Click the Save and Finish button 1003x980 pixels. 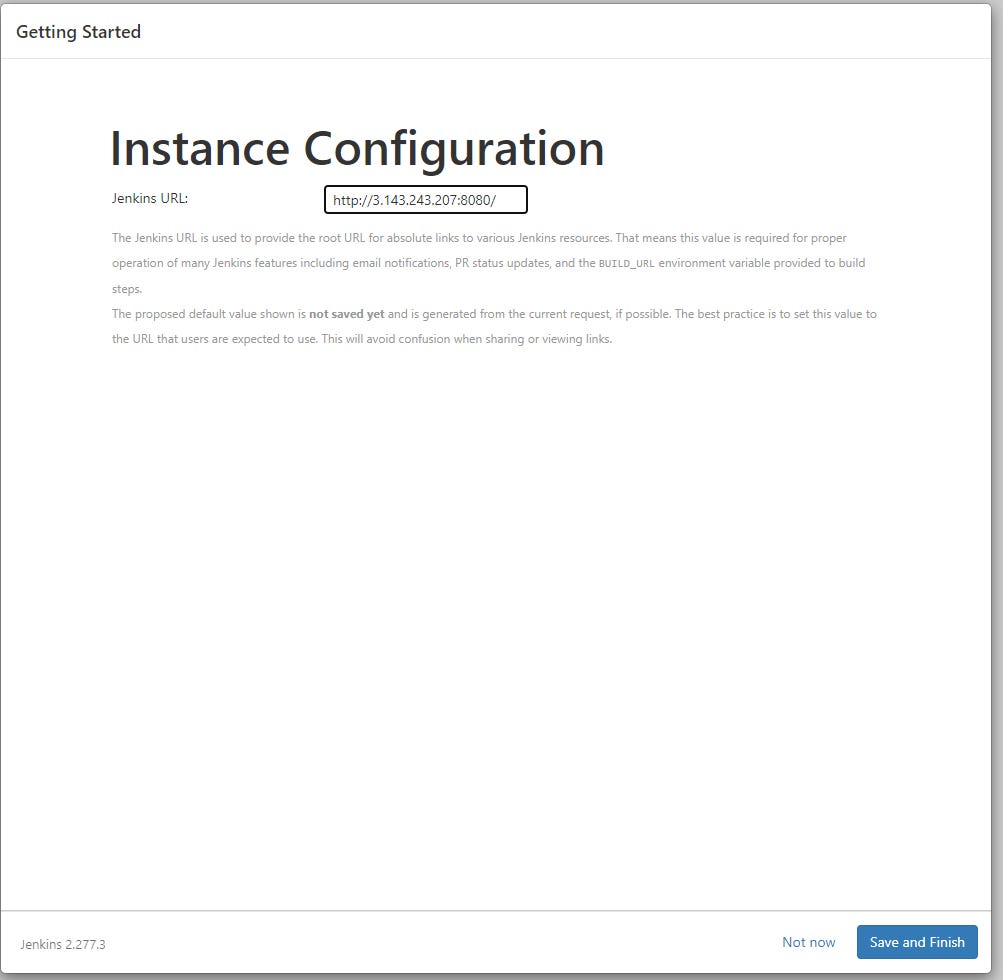[917, 942]
